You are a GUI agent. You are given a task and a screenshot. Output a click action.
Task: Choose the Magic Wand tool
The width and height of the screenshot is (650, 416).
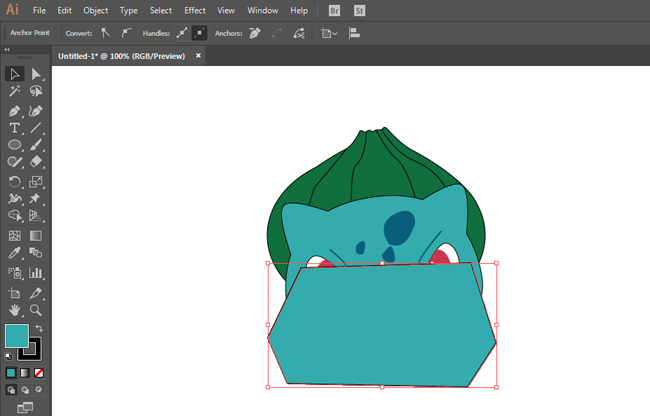pyautogui.click(x=15, y=92)
